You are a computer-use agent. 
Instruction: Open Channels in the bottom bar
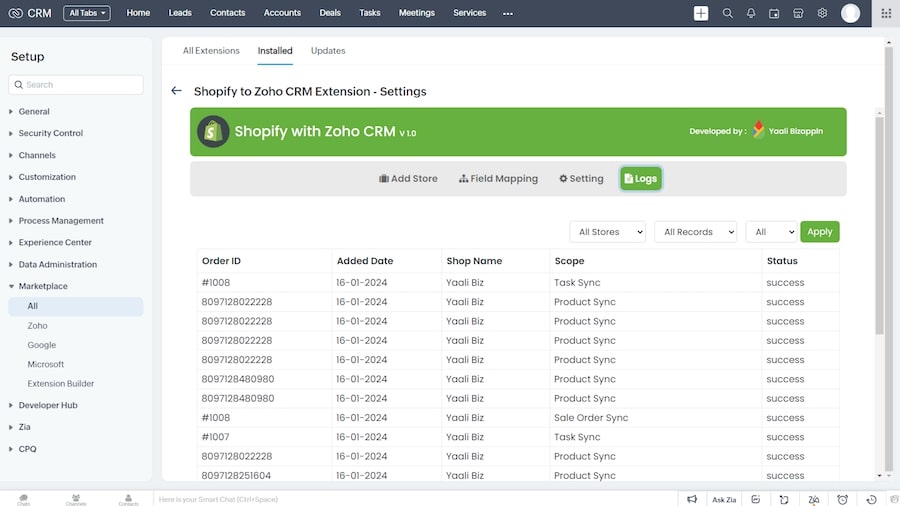(76, 499)
